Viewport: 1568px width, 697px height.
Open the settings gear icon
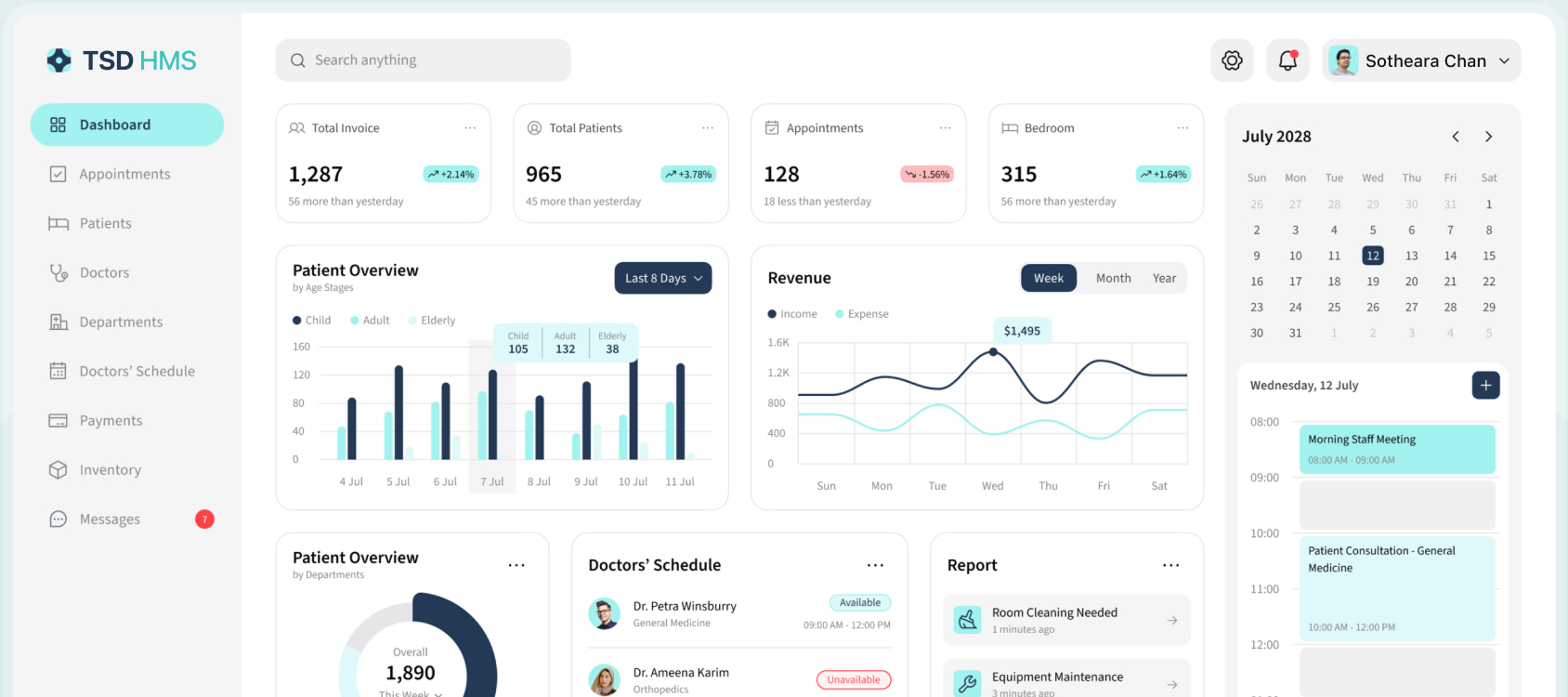coord(1232,60)
